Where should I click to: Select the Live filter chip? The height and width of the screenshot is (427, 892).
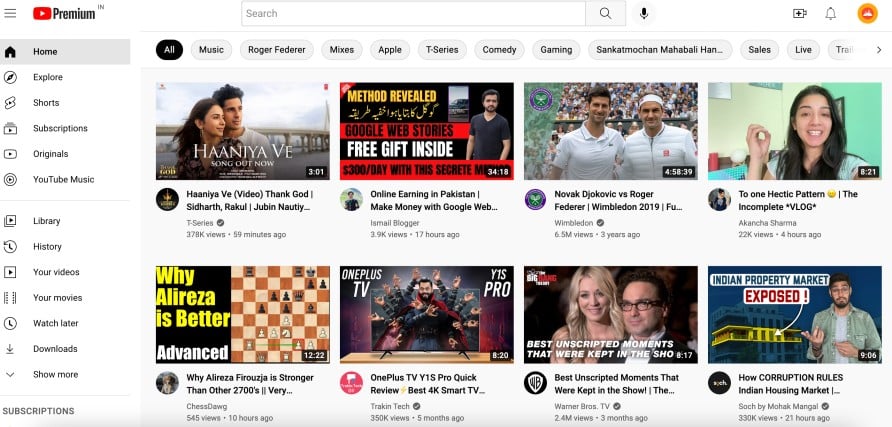click(803, 50)
